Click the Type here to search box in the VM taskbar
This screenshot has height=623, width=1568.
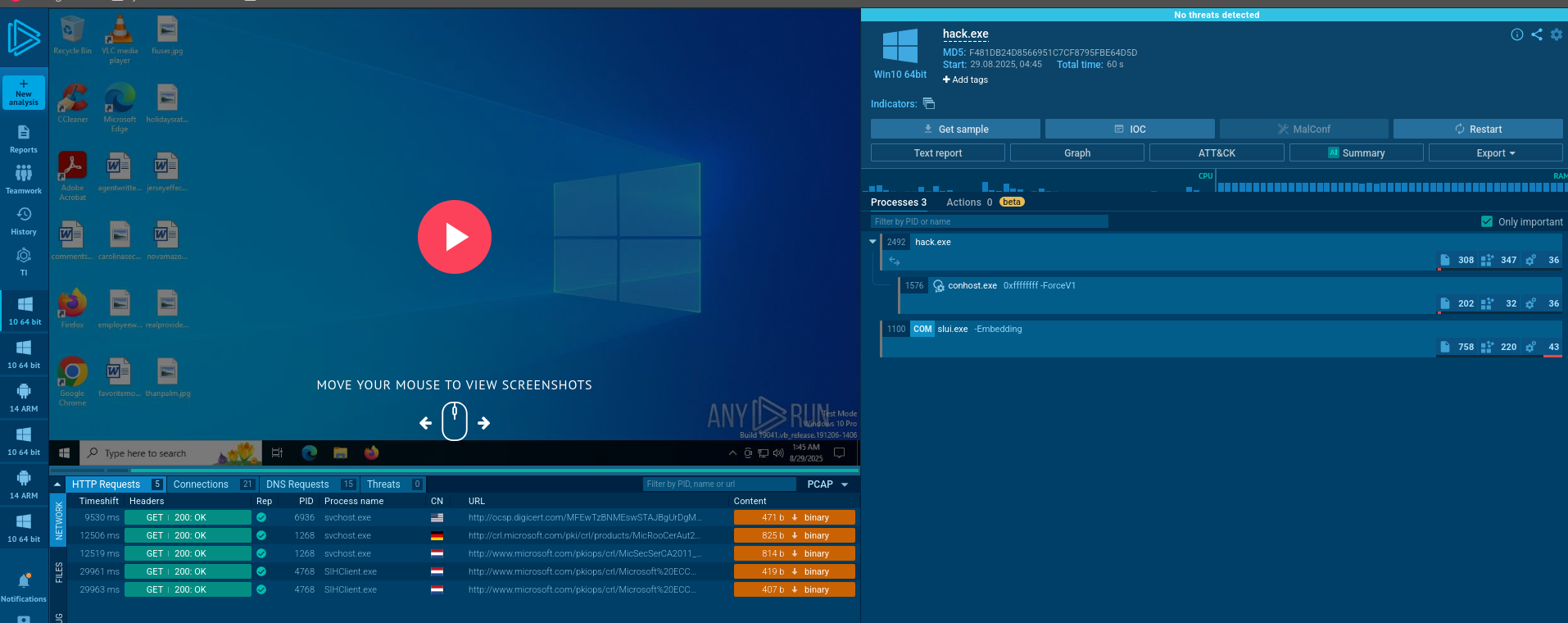click(171, 452)
